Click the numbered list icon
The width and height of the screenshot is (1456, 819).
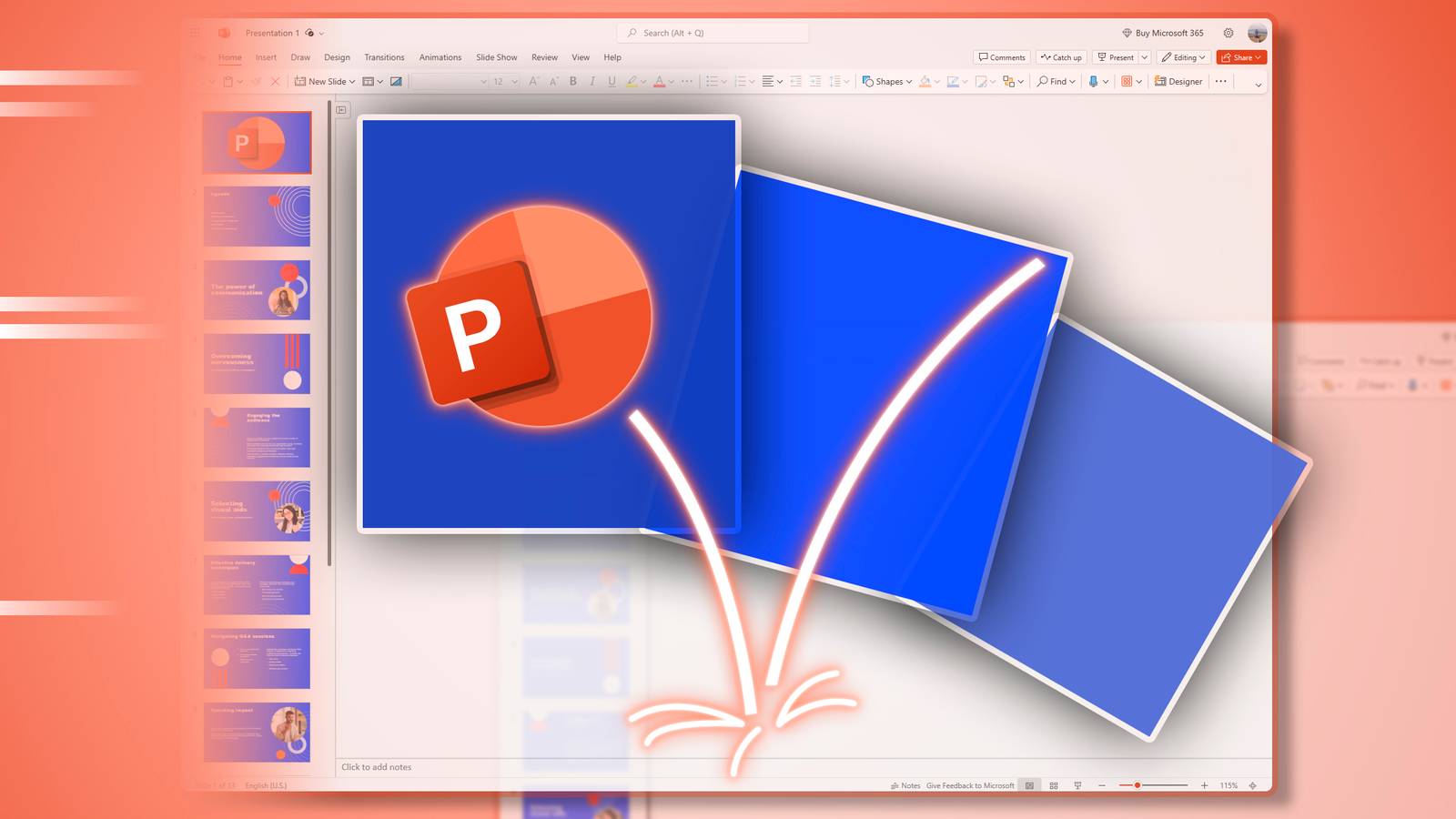[x=740, y=81]
